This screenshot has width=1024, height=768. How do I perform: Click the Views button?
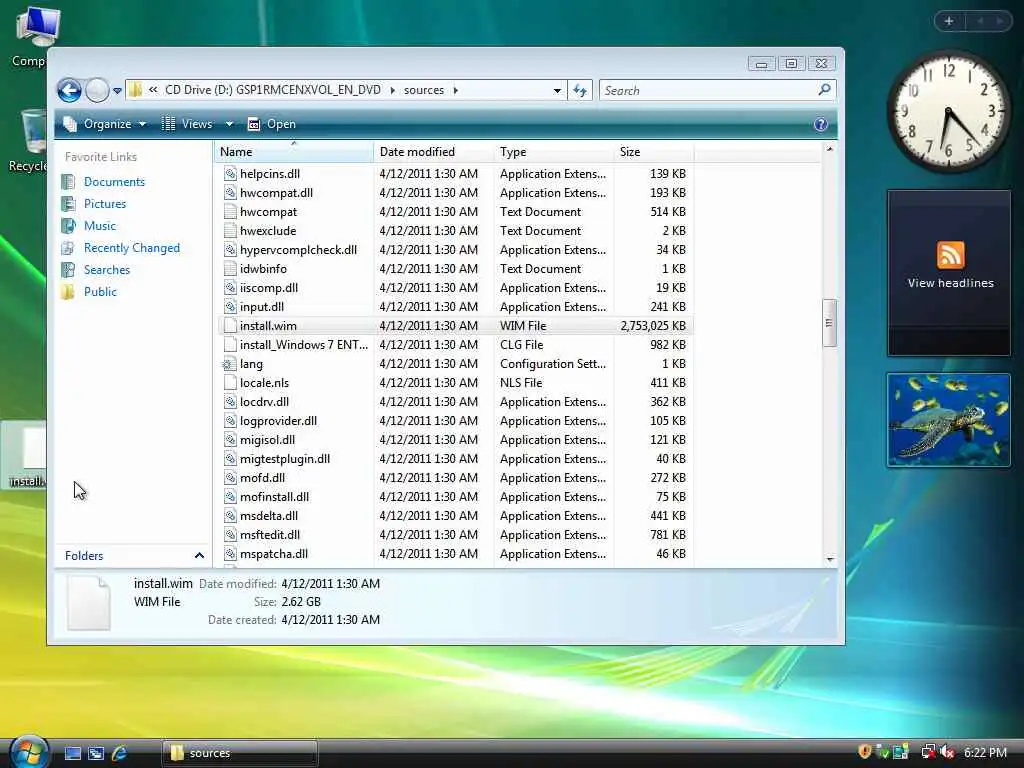click(x=187, y=124)
